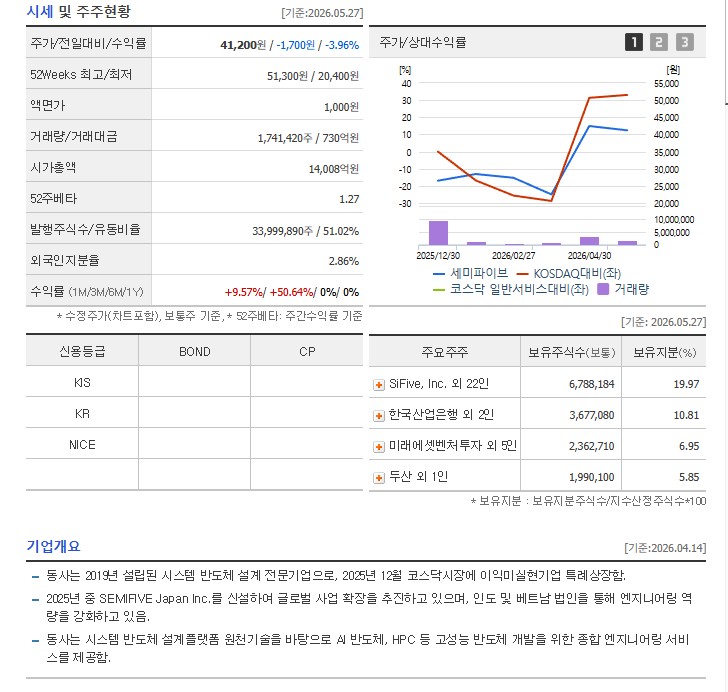This screenshot has height=692, width=728.
Task: Click the 기준:2026.04.14 date label
Action: pyautogui.click(x=665, y=548)
